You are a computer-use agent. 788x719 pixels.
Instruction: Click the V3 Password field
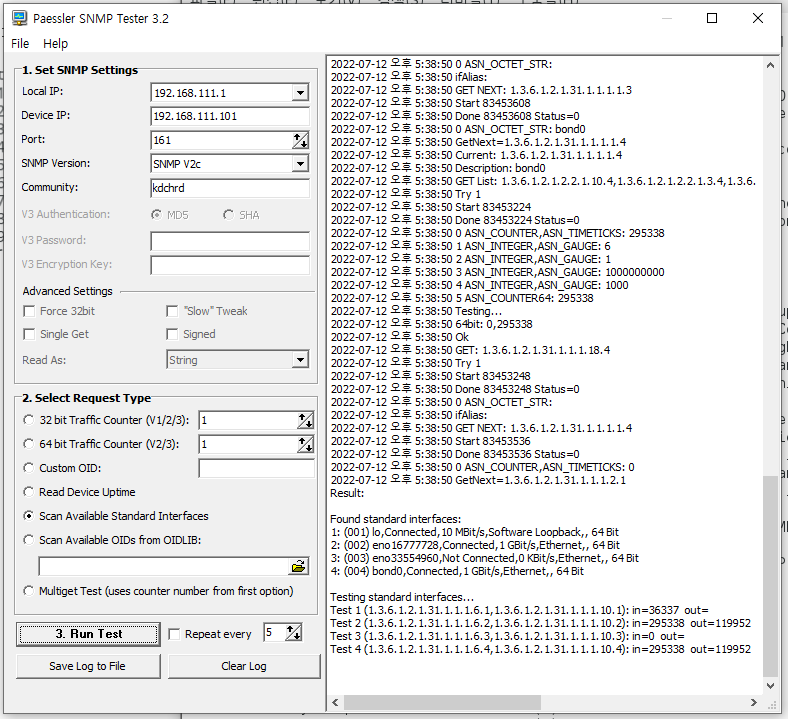point(230,241)
